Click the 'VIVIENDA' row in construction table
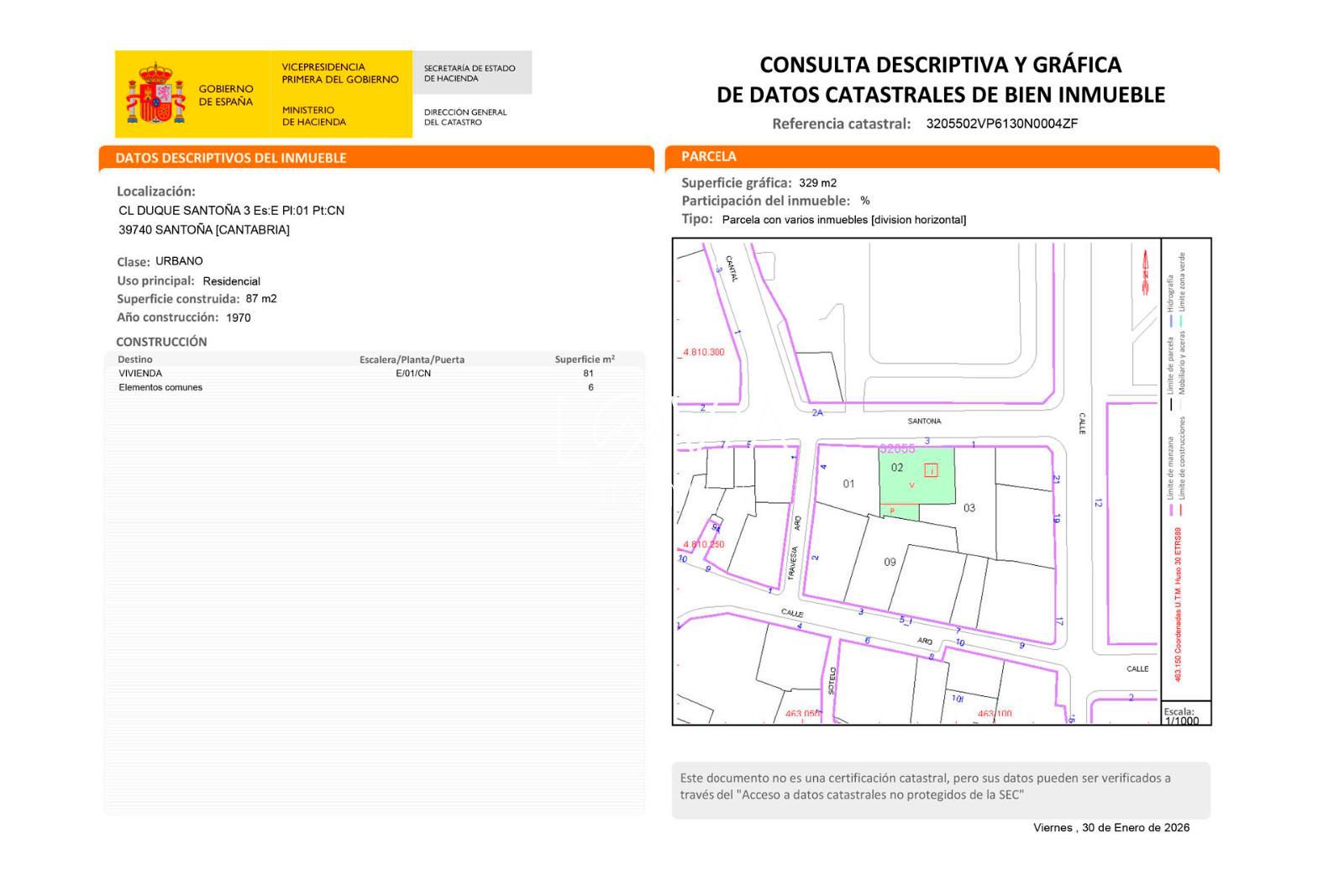The image size is (1344, 896). 140,374
